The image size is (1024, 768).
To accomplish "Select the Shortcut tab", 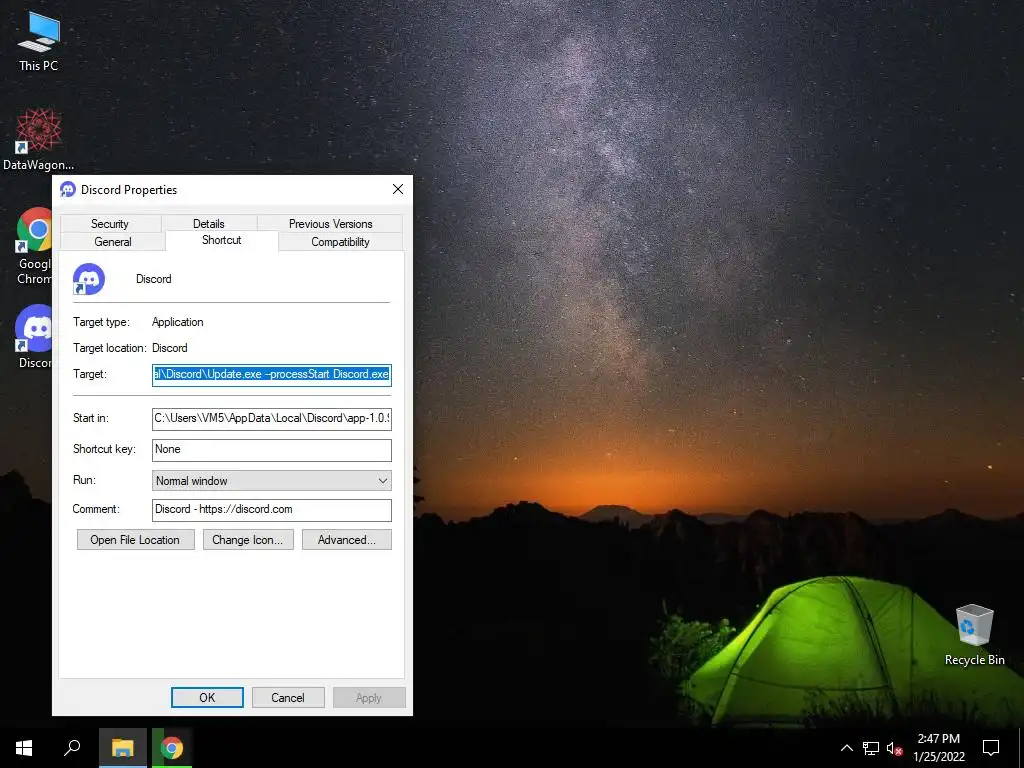I will click(x=221, y=240).
